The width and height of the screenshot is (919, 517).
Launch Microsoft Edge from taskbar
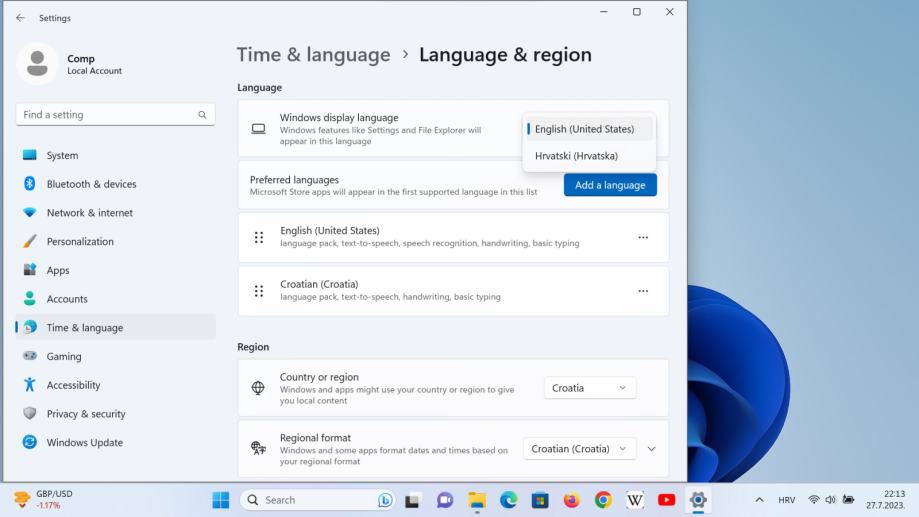pos(509,500)
